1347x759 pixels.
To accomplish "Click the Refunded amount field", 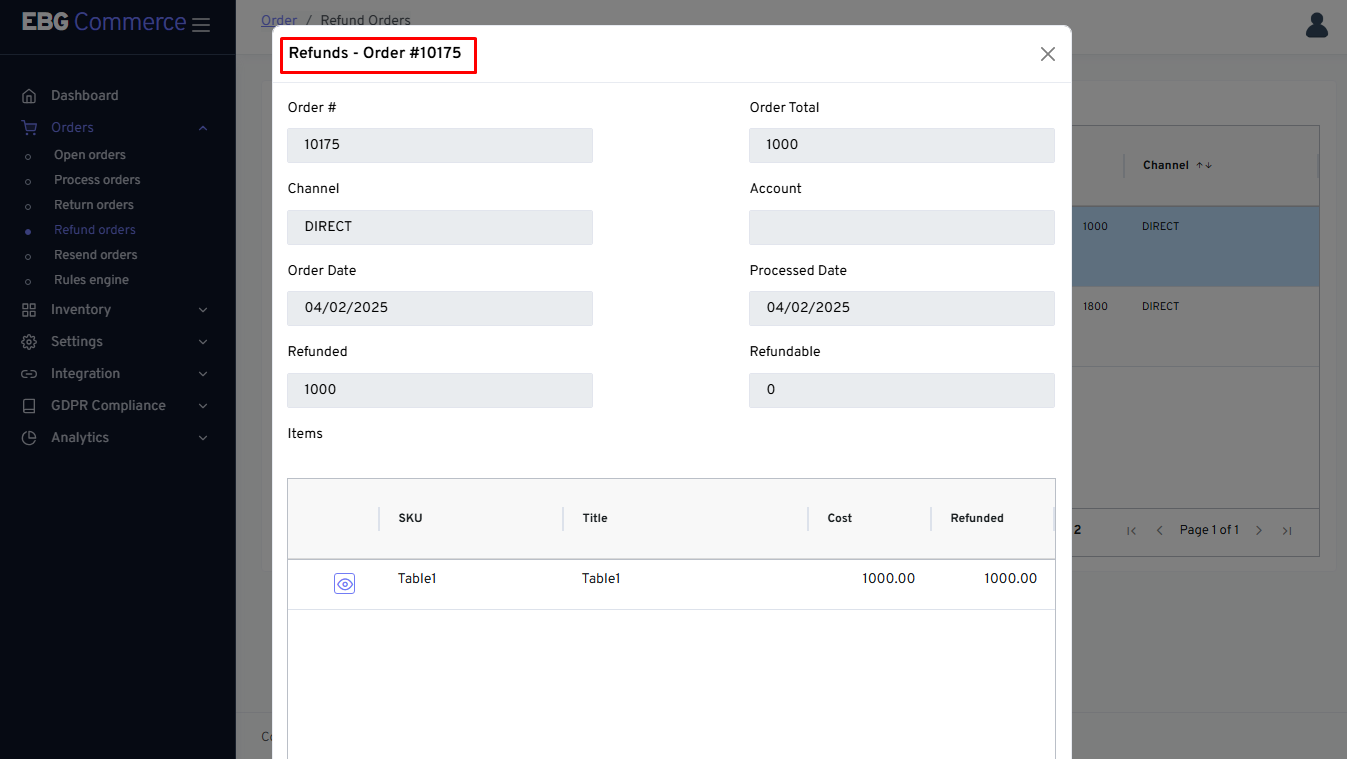I will [x=439, y=390].
